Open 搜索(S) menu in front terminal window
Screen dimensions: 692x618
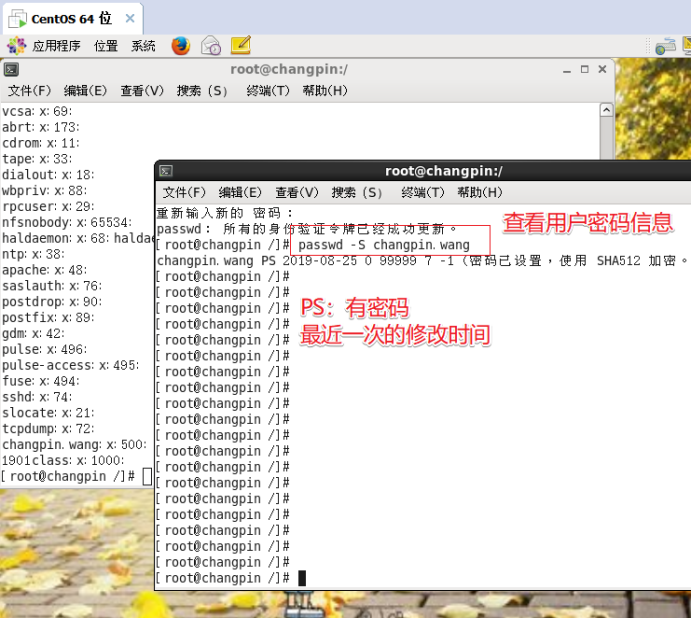357,192
